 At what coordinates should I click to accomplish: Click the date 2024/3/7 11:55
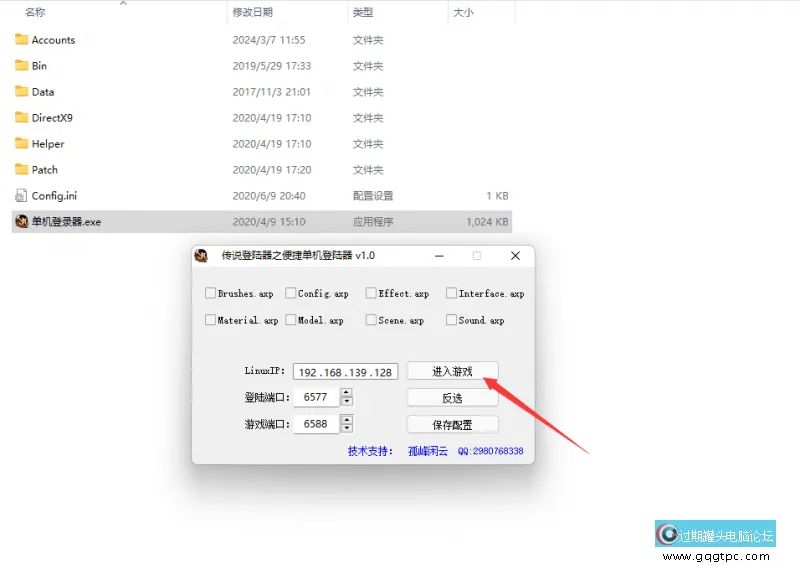[269, 40]
